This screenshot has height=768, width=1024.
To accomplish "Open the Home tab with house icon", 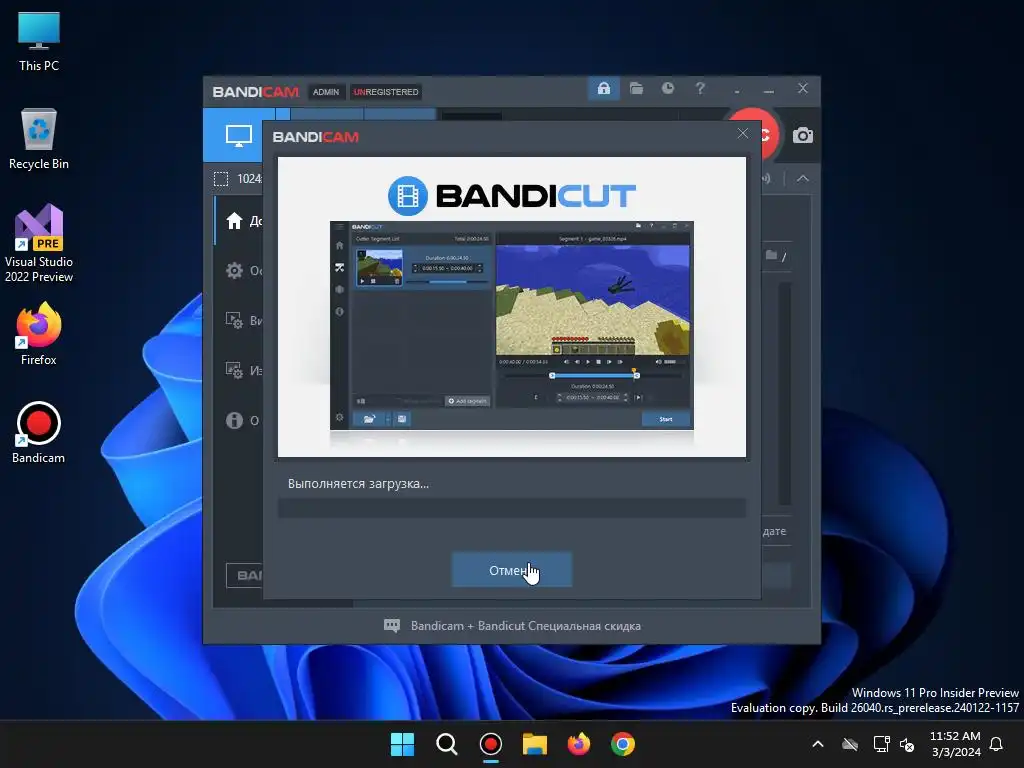I will pos(235,221).
